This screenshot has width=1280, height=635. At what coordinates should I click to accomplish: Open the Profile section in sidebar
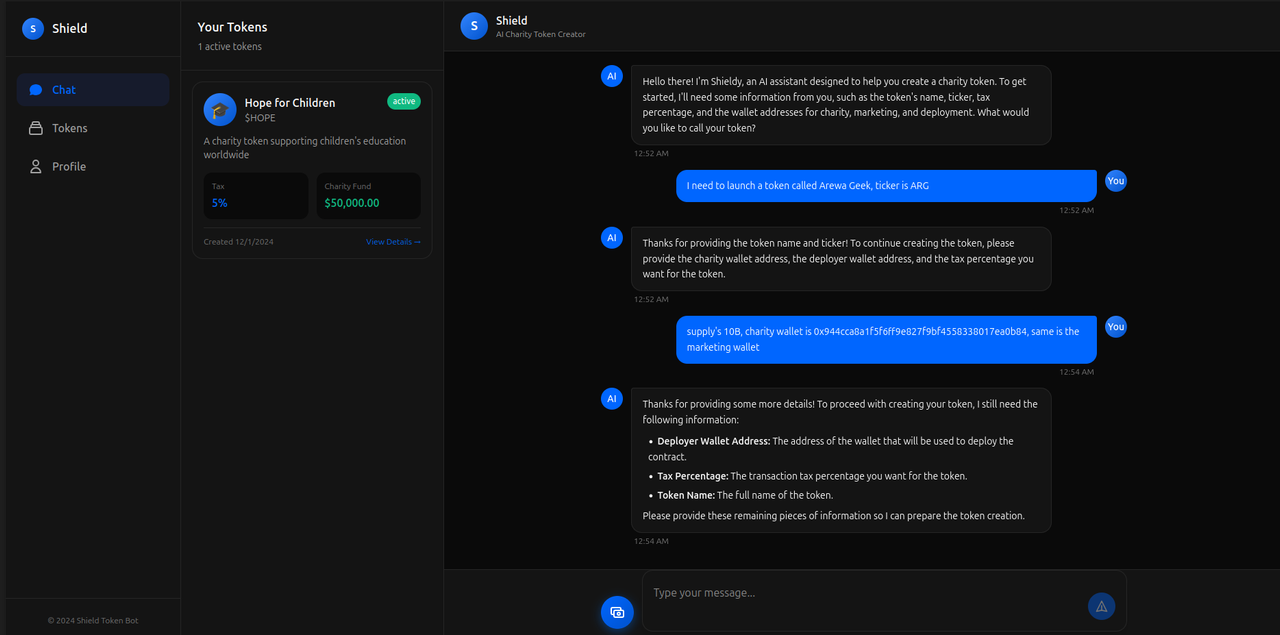pyautogui.click(x=92, y=166)
